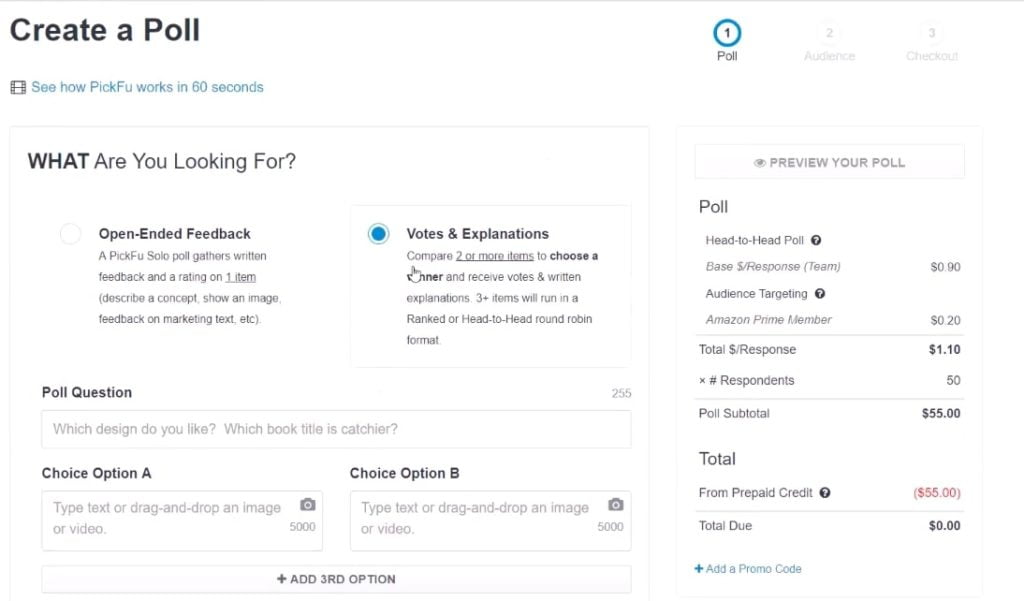Click the plus icon beside Add a Promo Code
1024x601 pixels.
tap(699, 569)
